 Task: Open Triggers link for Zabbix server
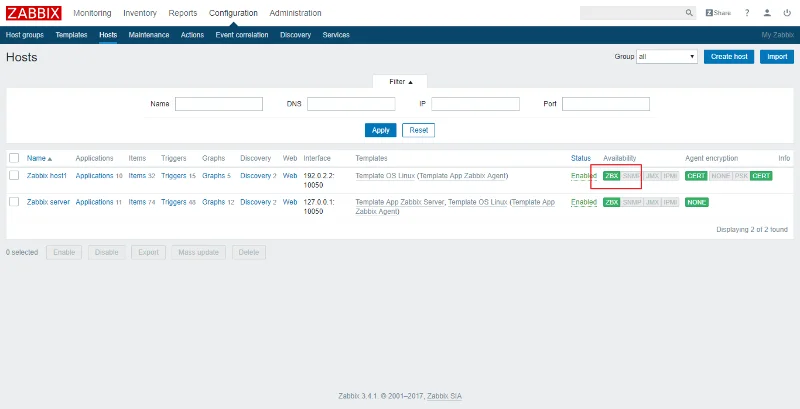point(174,202)
